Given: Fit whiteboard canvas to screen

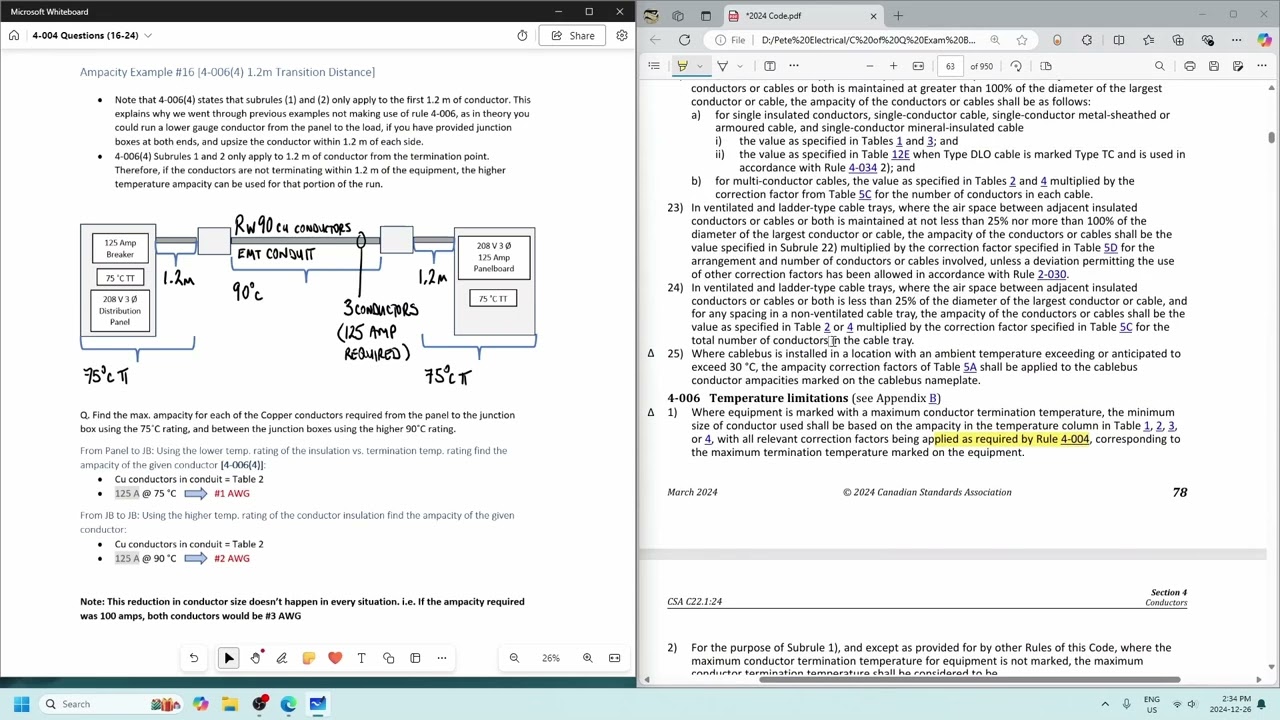Looking at the screenshot, I should 614,658.
